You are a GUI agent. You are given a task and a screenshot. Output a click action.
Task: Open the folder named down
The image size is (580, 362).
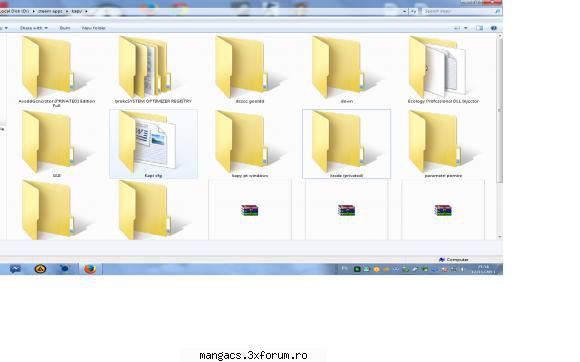[347, 70]
